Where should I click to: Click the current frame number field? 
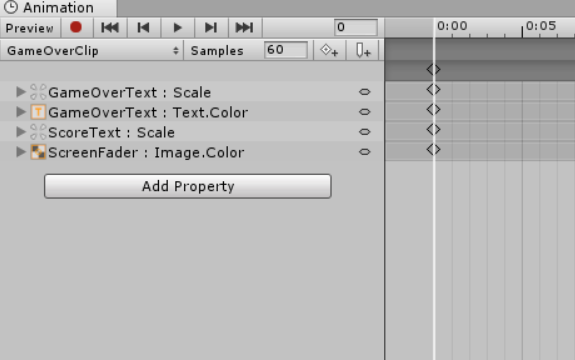(356, 27)
